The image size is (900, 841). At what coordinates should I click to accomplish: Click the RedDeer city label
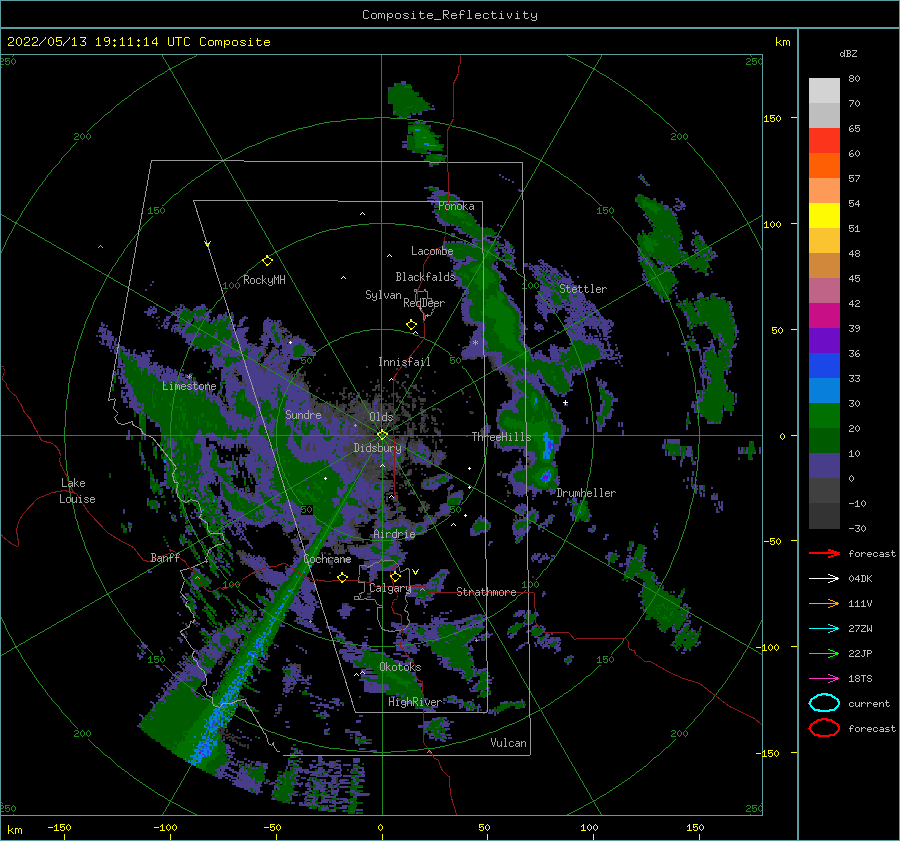(x=424, y=303)
